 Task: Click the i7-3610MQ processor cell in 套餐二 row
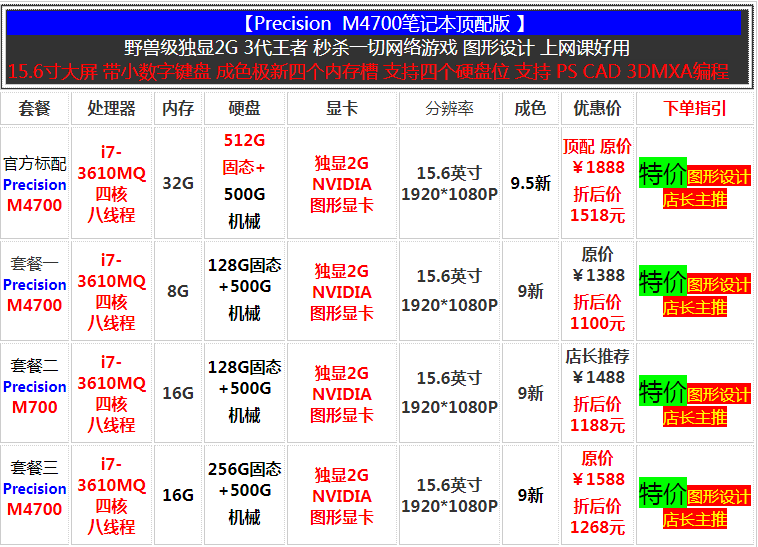point(112,393)
